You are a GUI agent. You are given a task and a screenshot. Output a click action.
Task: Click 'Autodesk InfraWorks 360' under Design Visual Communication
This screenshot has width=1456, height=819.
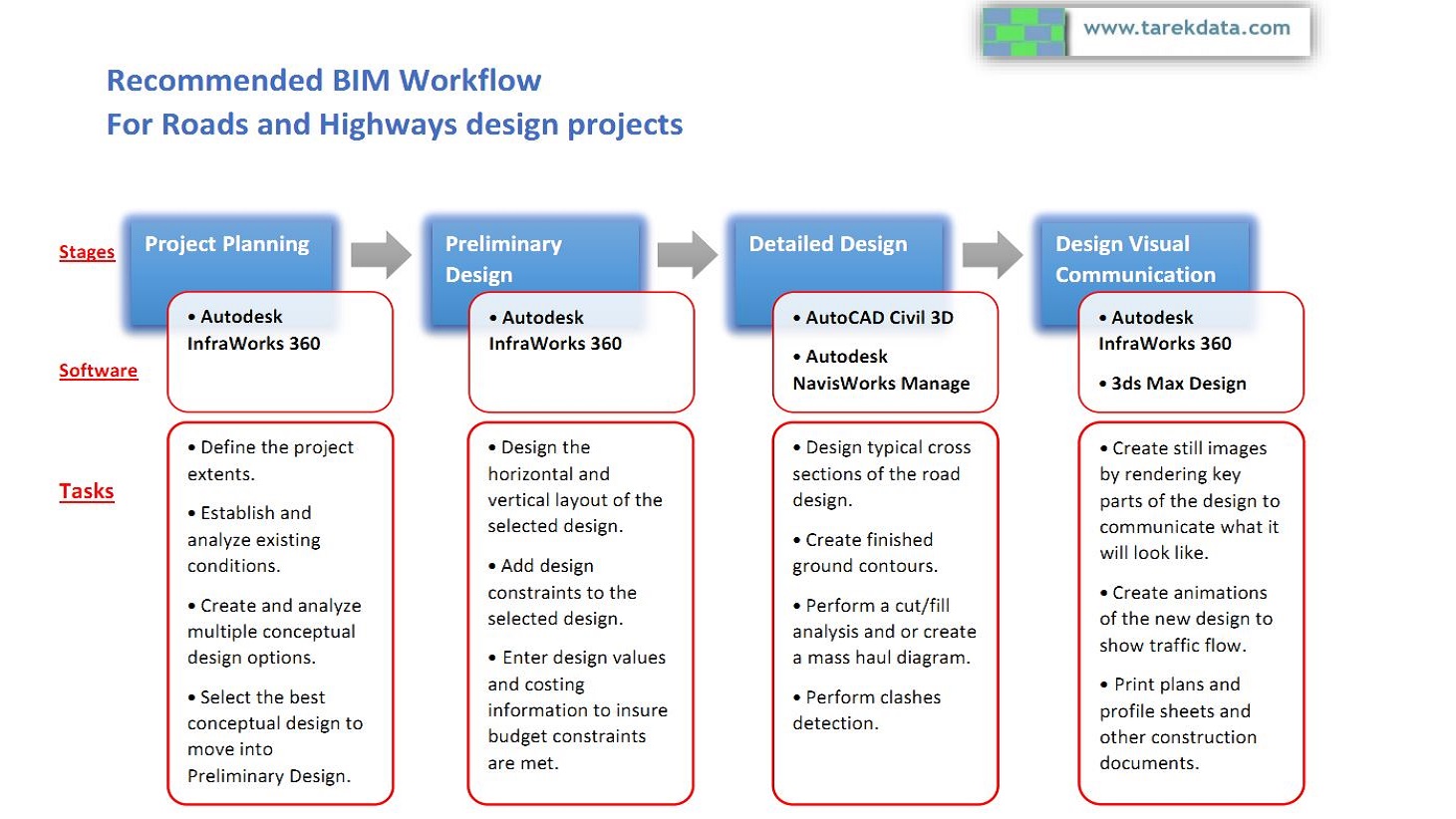1165,331
